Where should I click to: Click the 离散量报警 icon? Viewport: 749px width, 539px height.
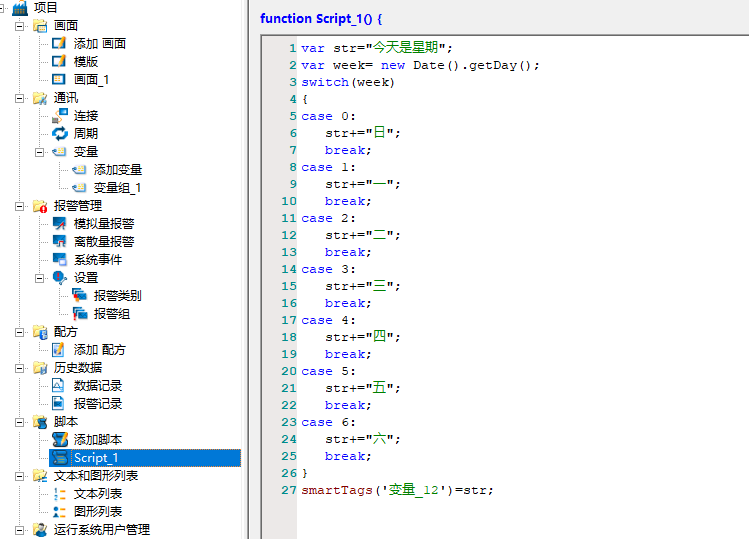pyautogui.click(x=59, y=242)
